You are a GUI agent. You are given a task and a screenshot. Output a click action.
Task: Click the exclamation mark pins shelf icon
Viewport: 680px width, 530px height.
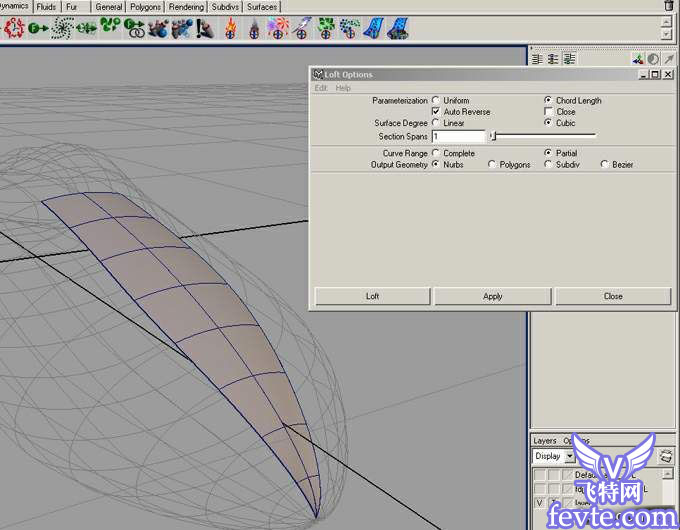205,28
